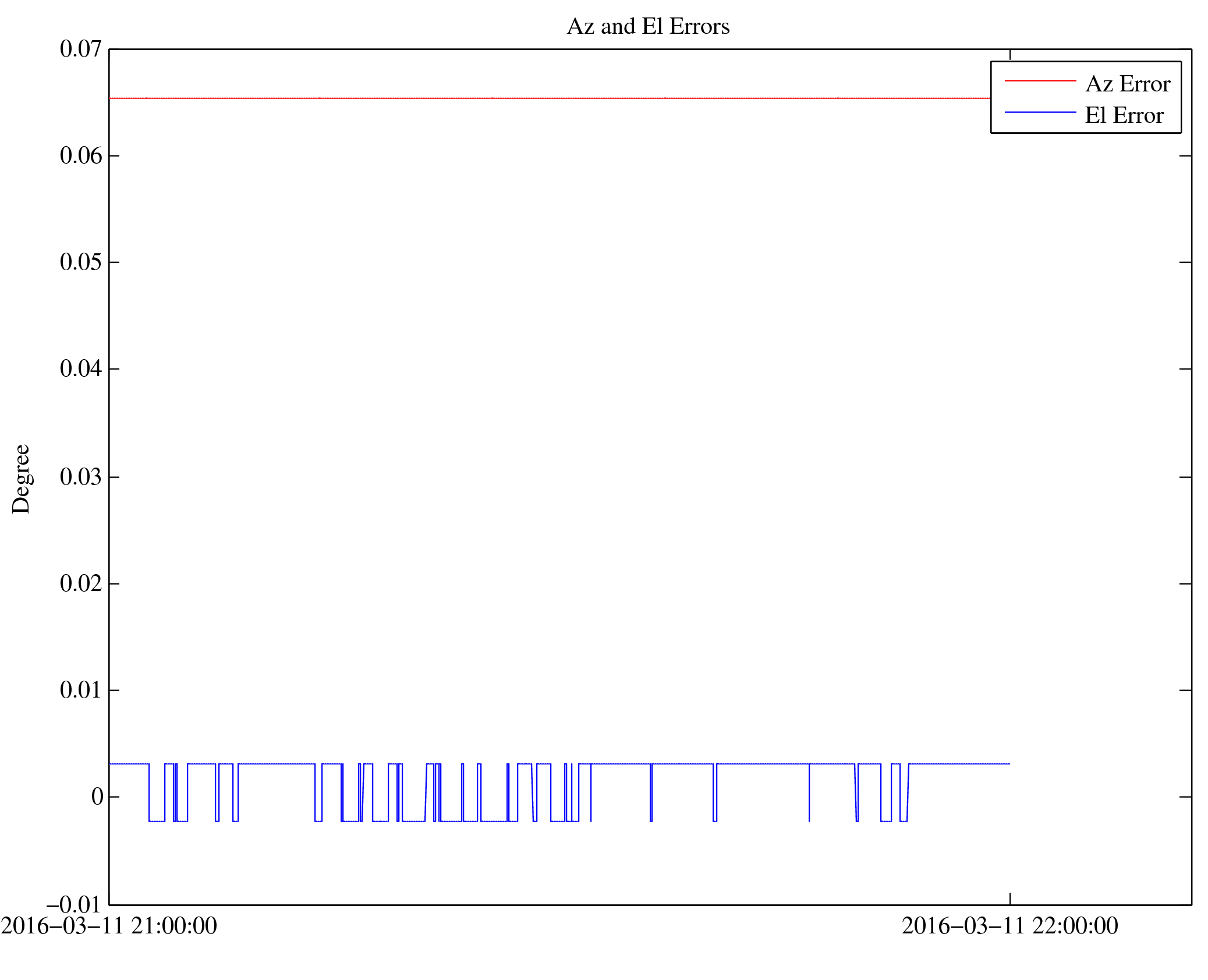Click the 0.03 y-axis tick label

coord(80,477)
